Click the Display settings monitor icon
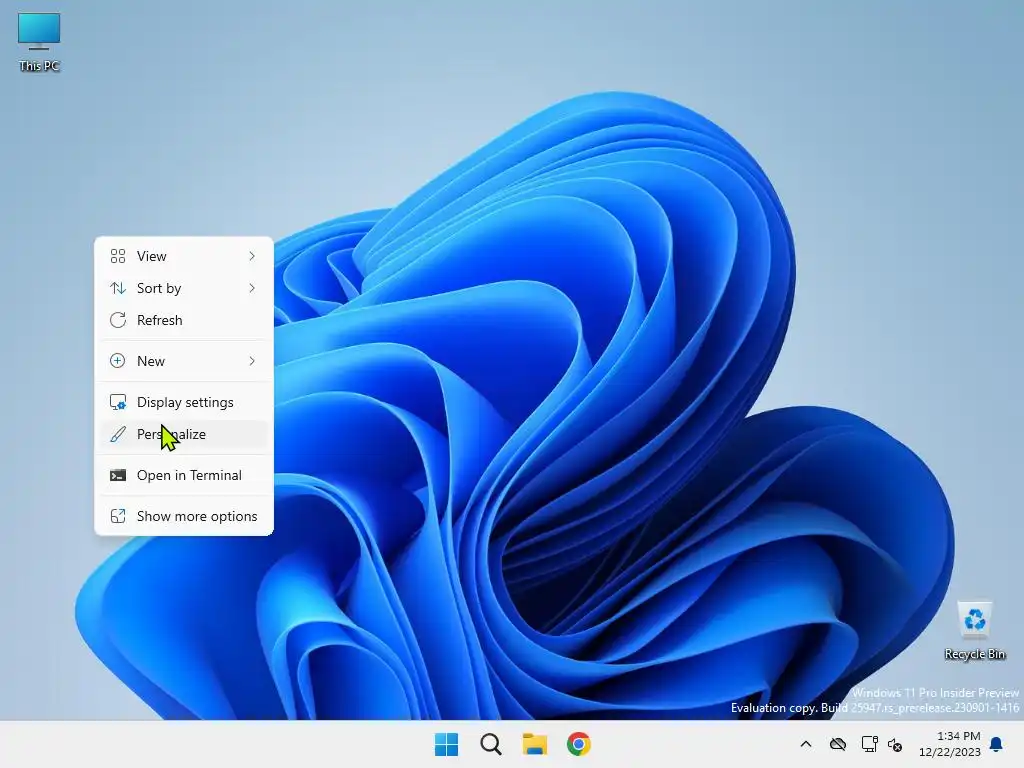This screenshot has height=768, width=1024. 118,402
